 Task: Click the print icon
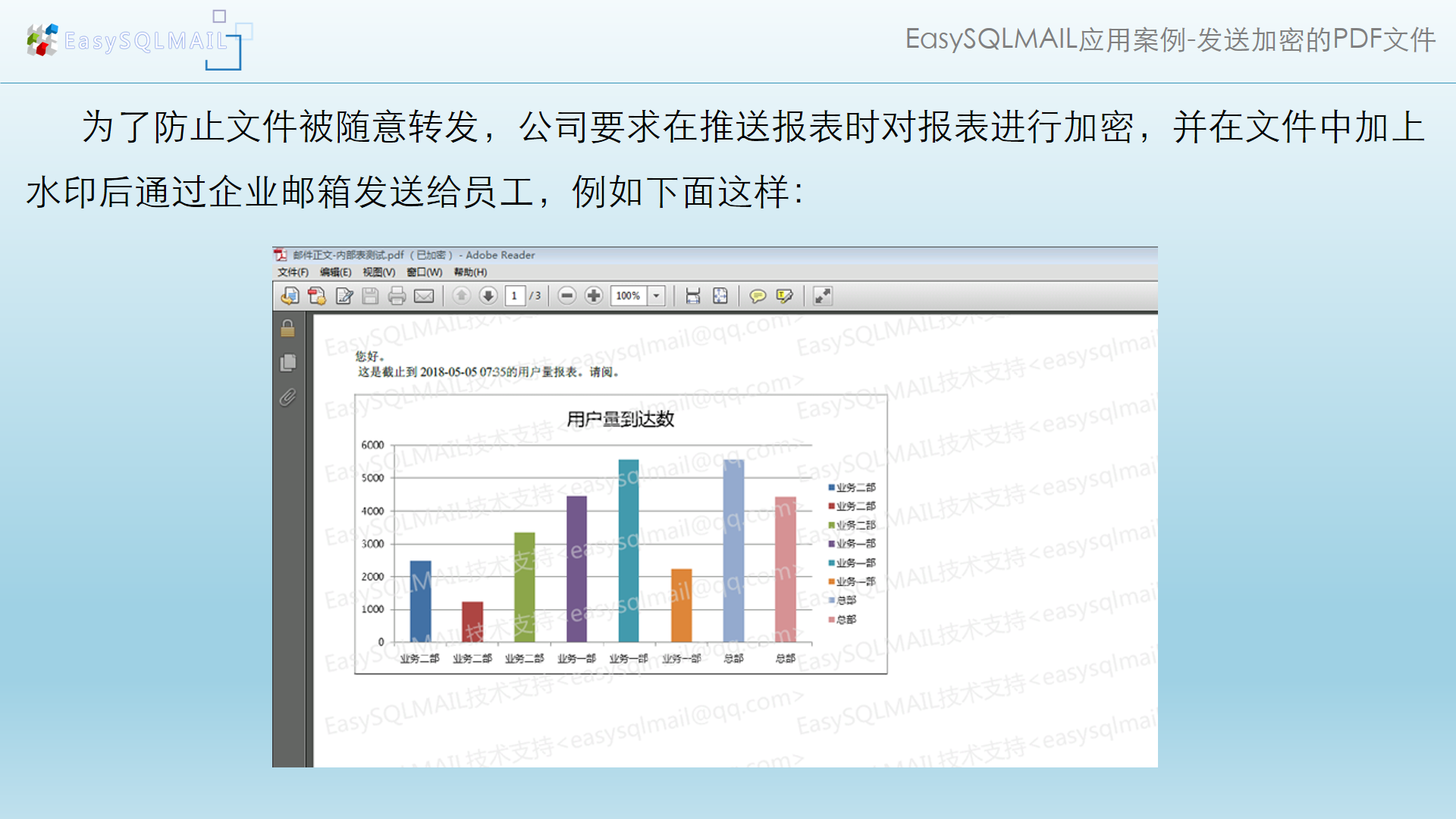coord(397,296)
